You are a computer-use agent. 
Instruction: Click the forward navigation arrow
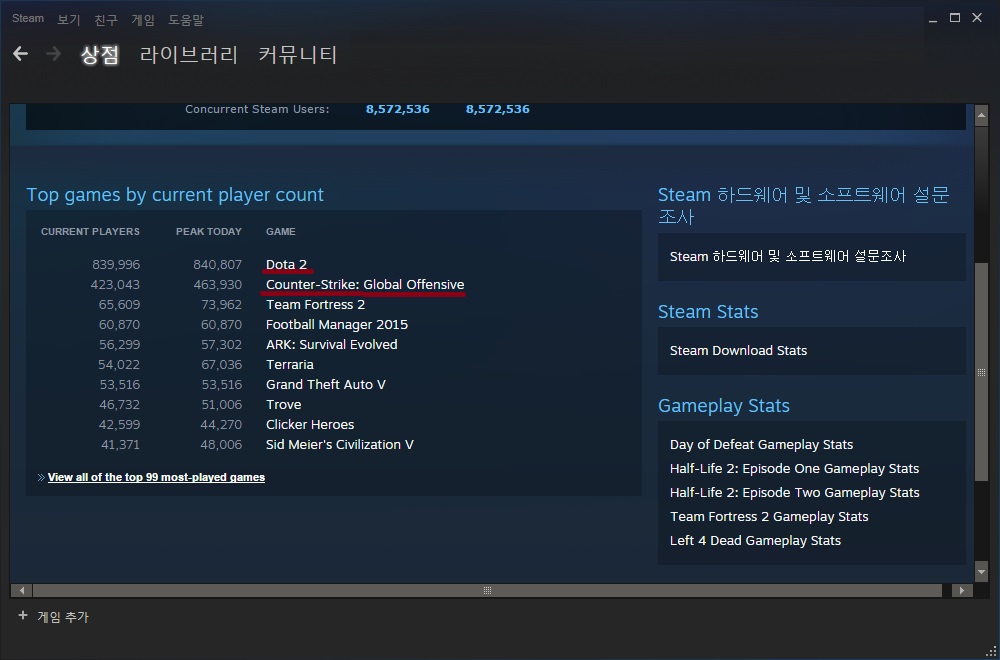pos(54,54)
